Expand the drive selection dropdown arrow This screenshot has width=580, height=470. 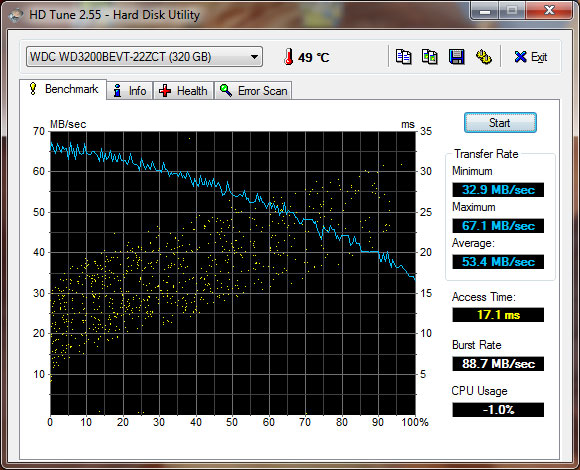coord(254,57)
